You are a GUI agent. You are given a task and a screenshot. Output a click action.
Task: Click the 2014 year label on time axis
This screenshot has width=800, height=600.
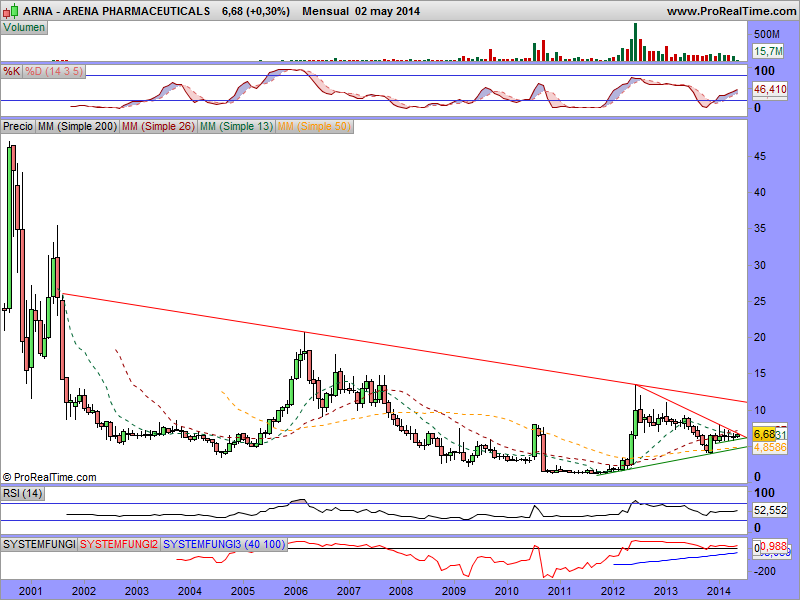(718, 591)
